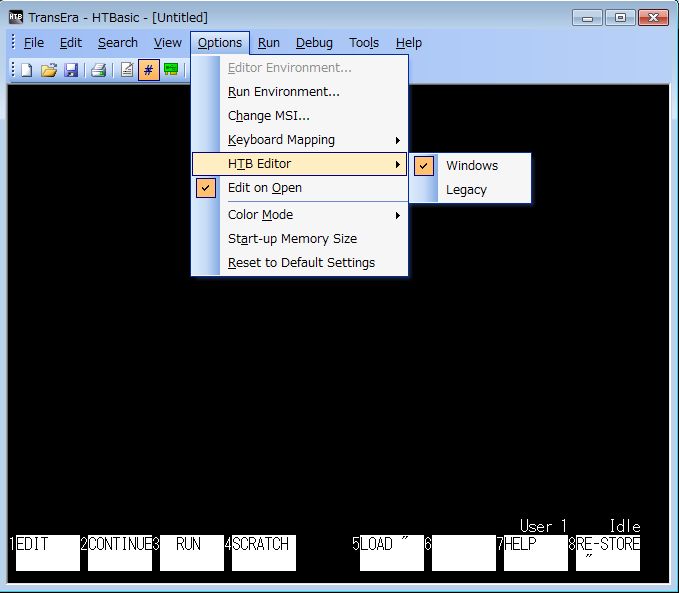The image size is (679, 593).
Task: Close the open Options menu
Action: tap(220, 43)
